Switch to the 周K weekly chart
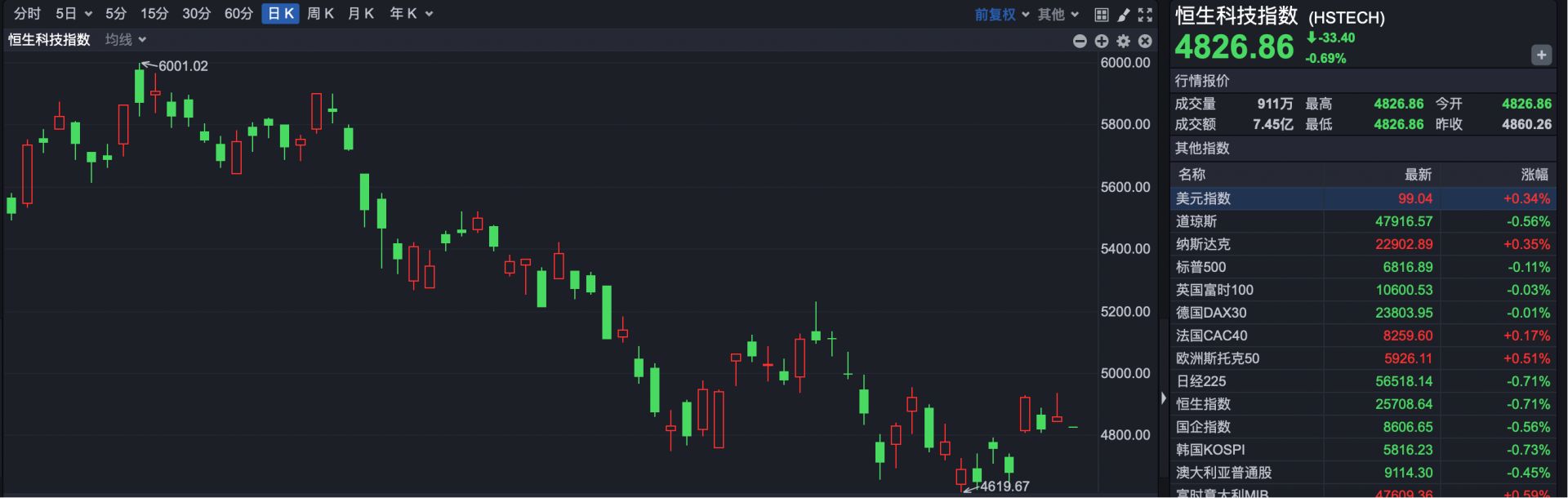Viewport: 1568px width, 498px height. point(320,14)
